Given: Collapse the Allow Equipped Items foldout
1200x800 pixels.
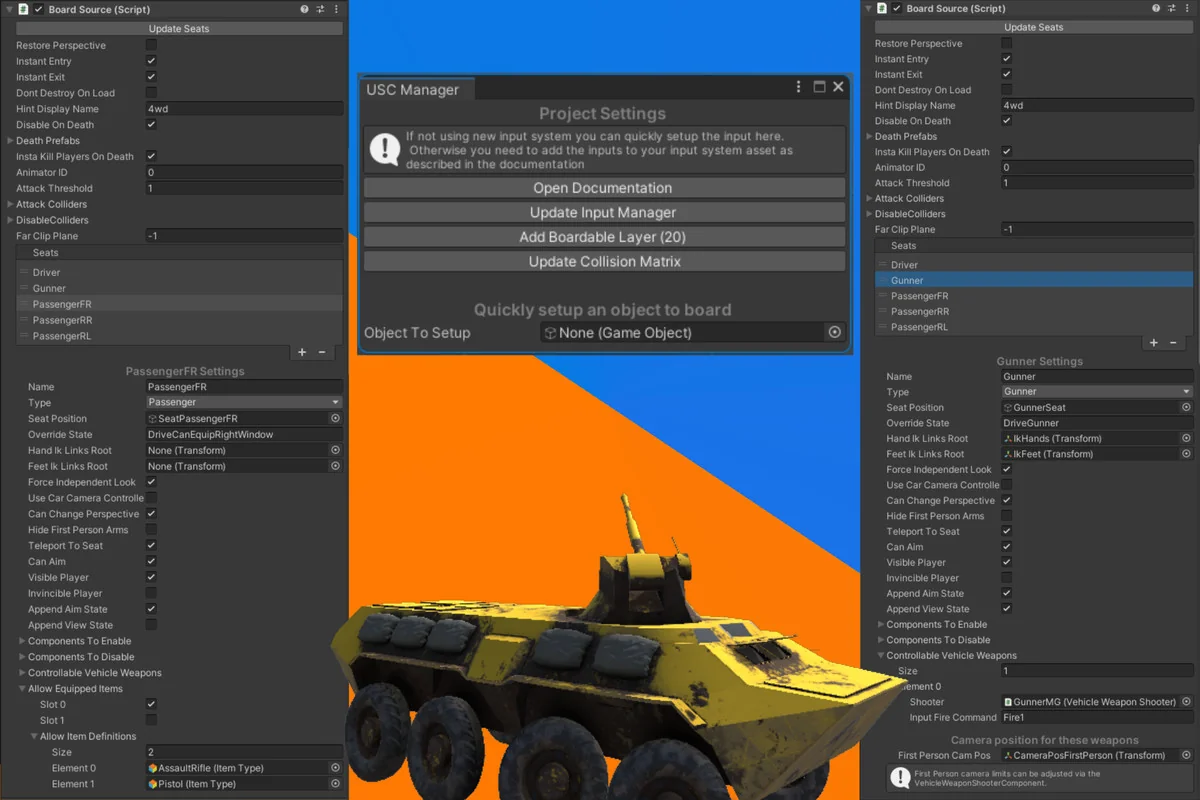Looking at the screenshot, I should (22, 689).
